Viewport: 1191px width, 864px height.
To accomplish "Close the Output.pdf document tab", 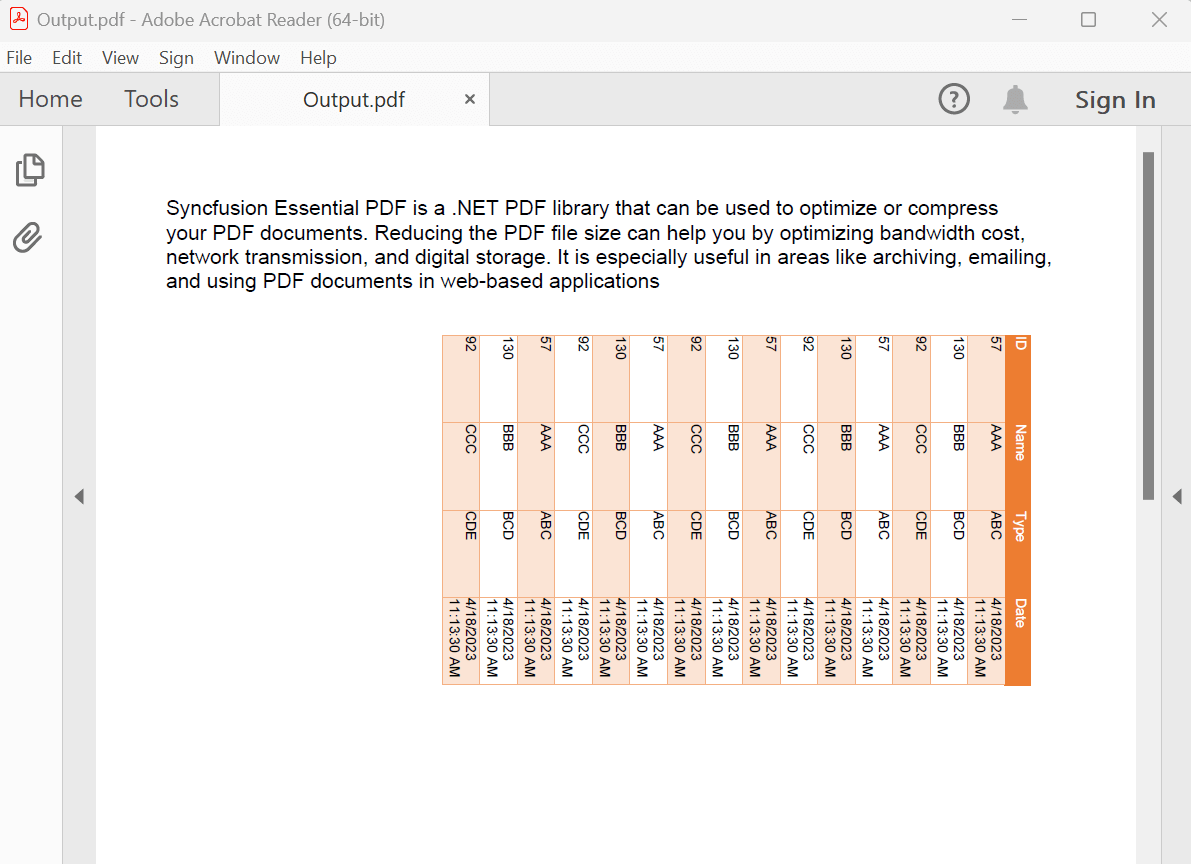I will coord(469,99).
